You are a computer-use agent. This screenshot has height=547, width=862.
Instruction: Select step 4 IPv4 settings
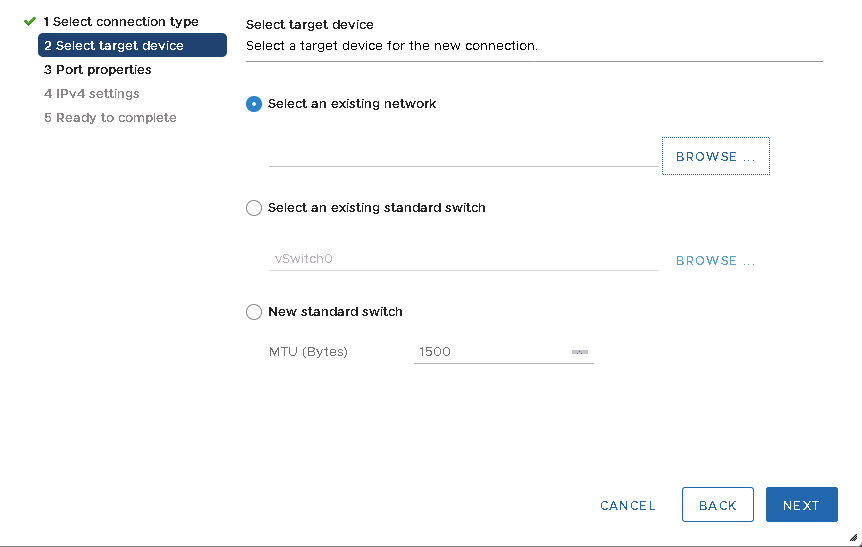92,93
